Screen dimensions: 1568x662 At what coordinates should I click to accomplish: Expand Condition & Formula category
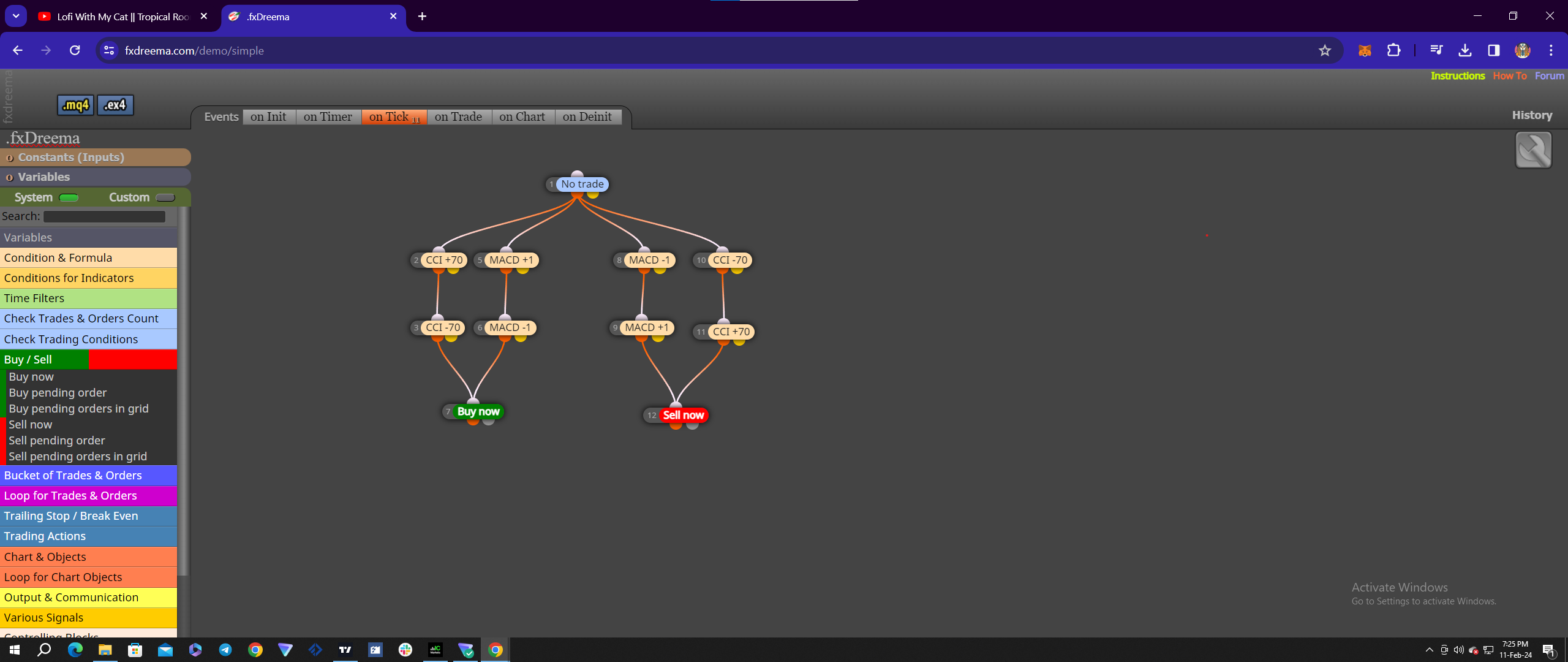(x=89, y=258)
